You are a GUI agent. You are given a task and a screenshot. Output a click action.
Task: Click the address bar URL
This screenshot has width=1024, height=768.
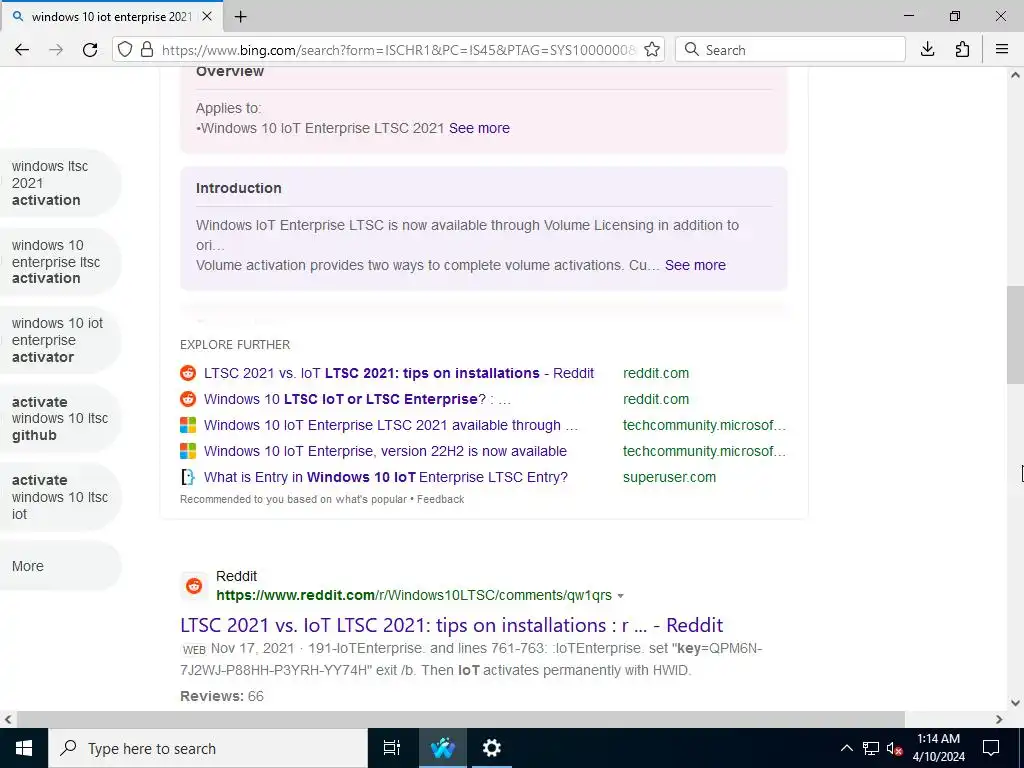[398, 50]
